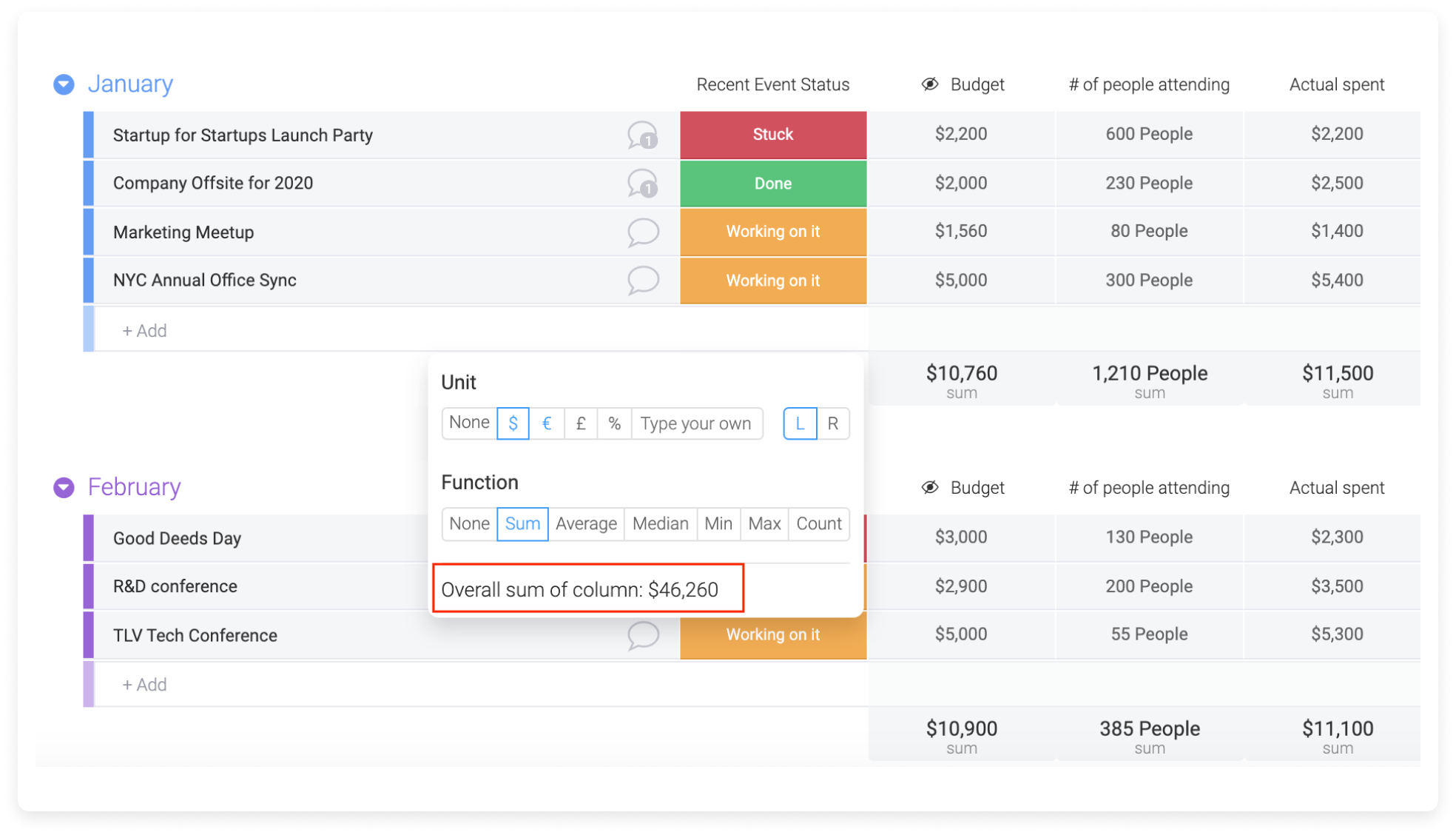Click the February group title
This screenshot has width=1456, height=835.
pyautogui.click(x=134, y=486)
